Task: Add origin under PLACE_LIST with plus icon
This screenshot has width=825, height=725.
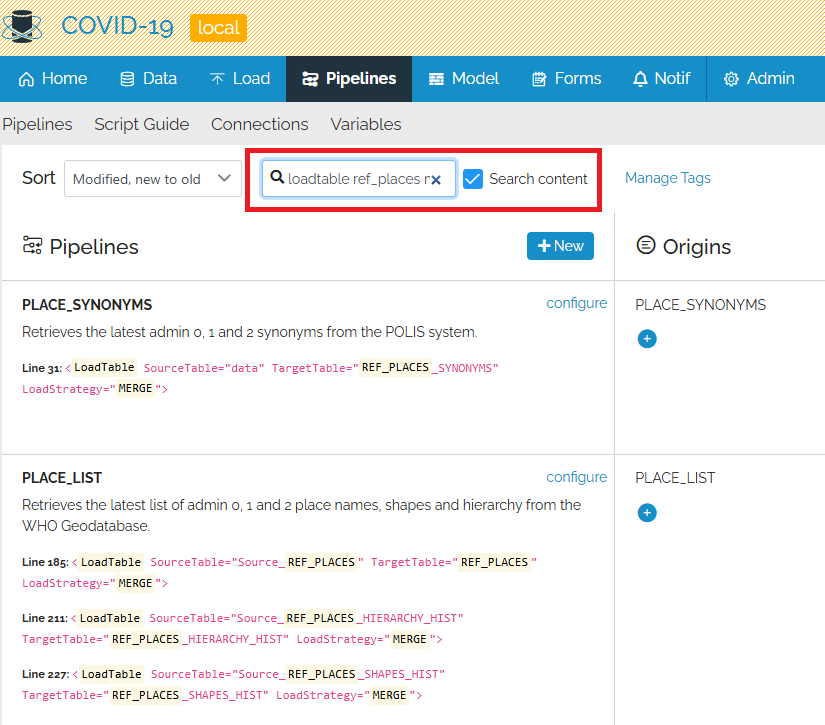Action: coord(647,512)
